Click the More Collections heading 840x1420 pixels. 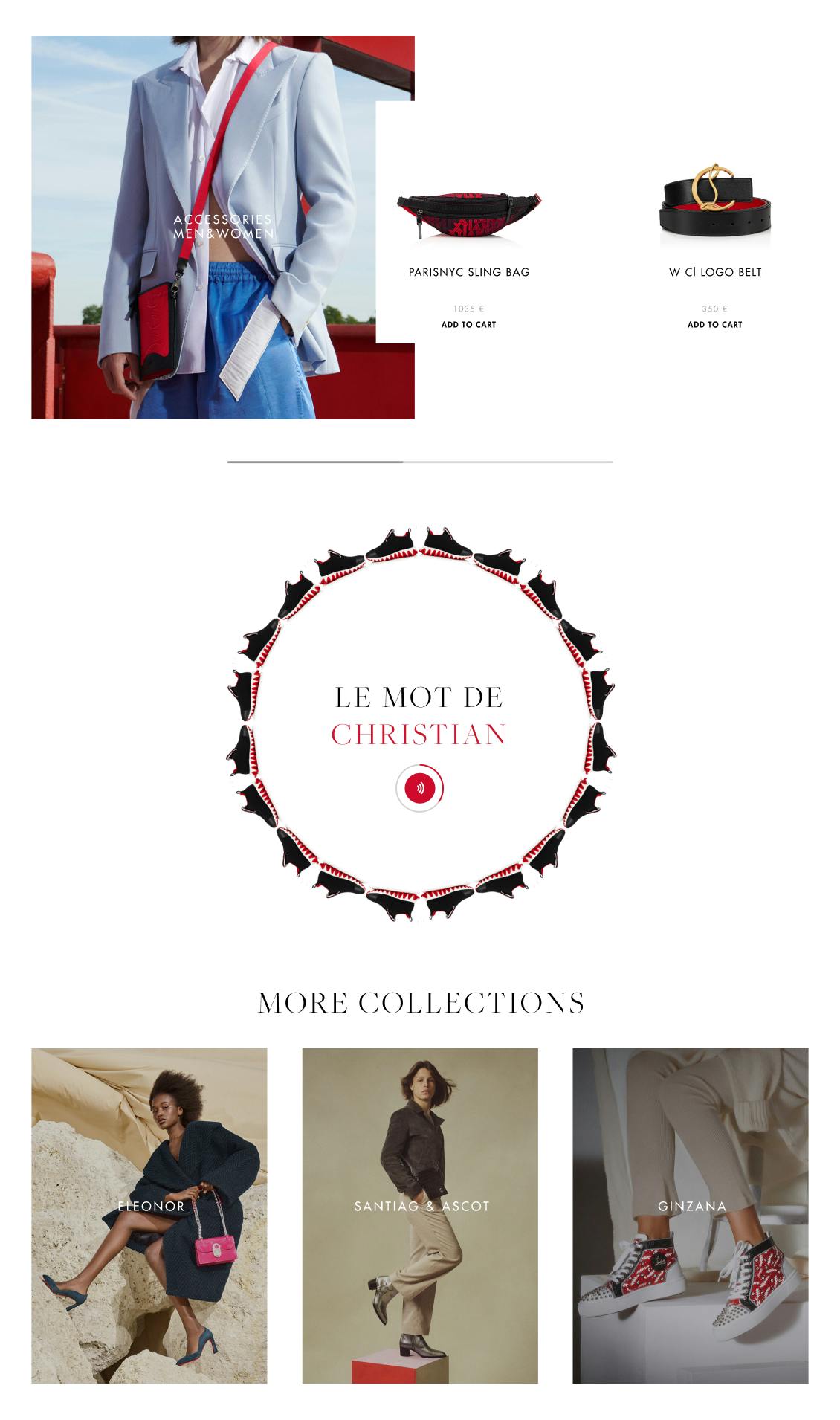421,1003
